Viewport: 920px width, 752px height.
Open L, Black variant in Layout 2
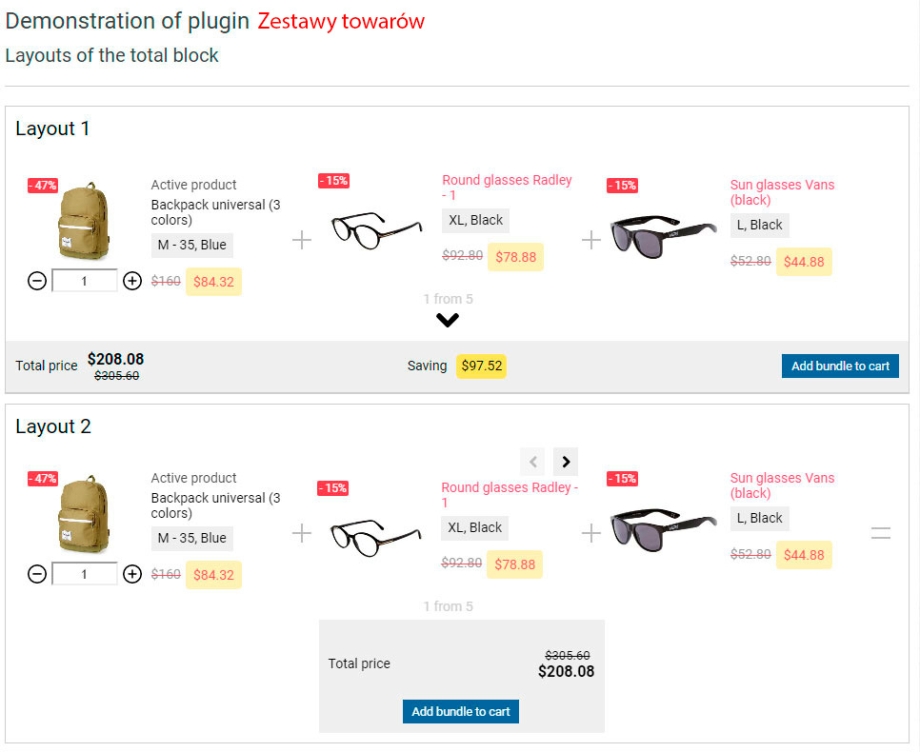point(759,518)
